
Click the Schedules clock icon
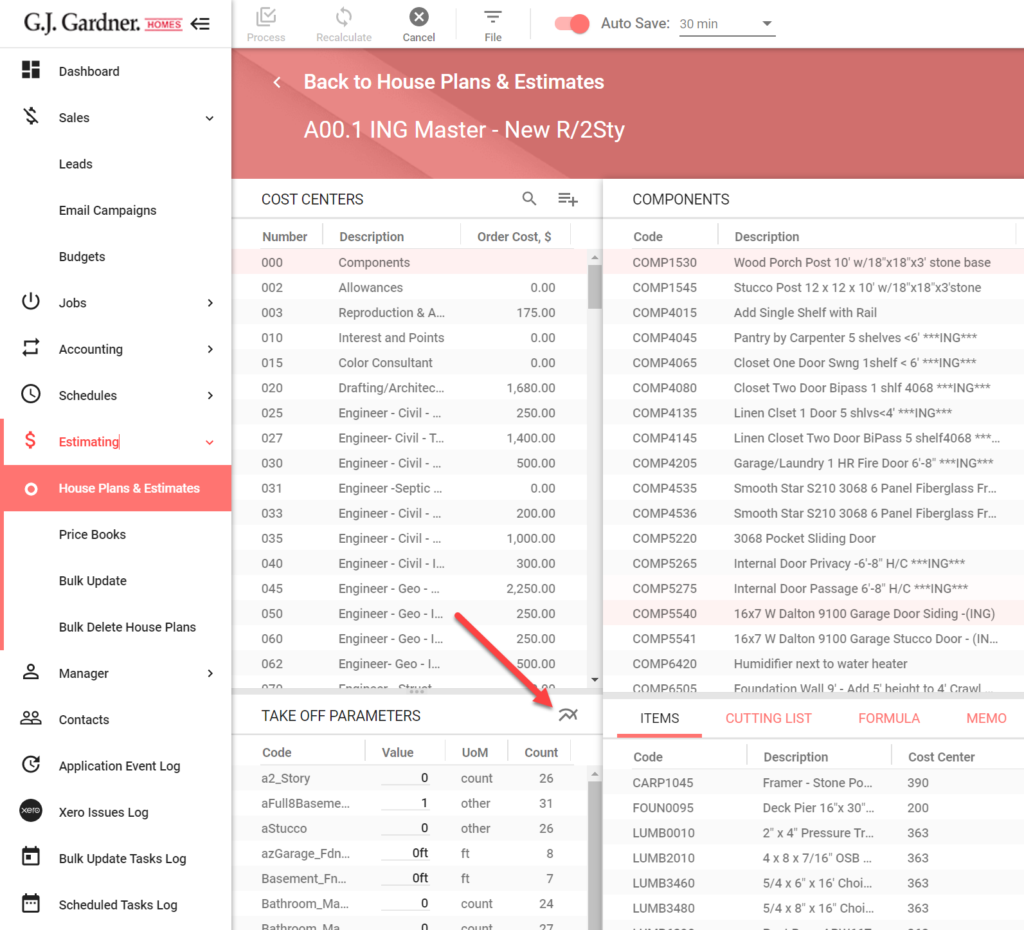pyautogui.click(x=31, y=394)
